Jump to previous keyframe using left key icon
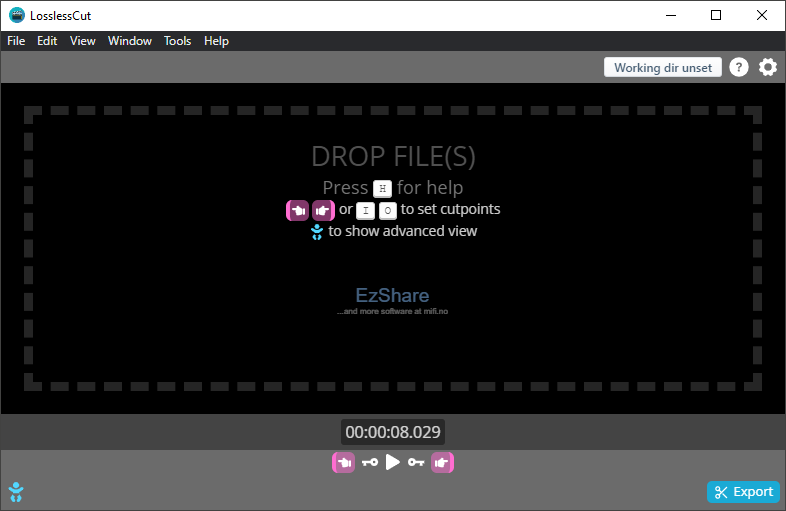 tap(370, 462)
